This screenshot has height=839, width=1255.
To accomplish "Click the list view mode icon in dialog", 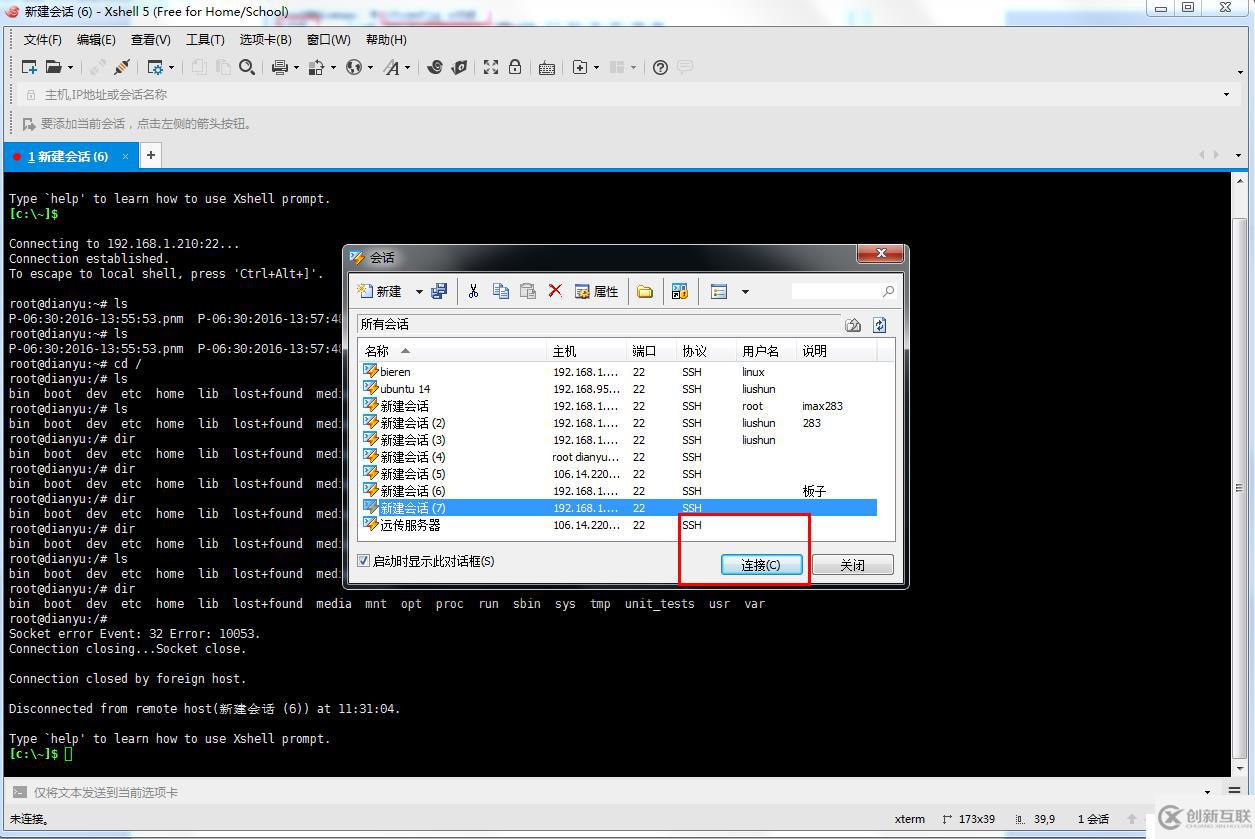I will (719, 291).
